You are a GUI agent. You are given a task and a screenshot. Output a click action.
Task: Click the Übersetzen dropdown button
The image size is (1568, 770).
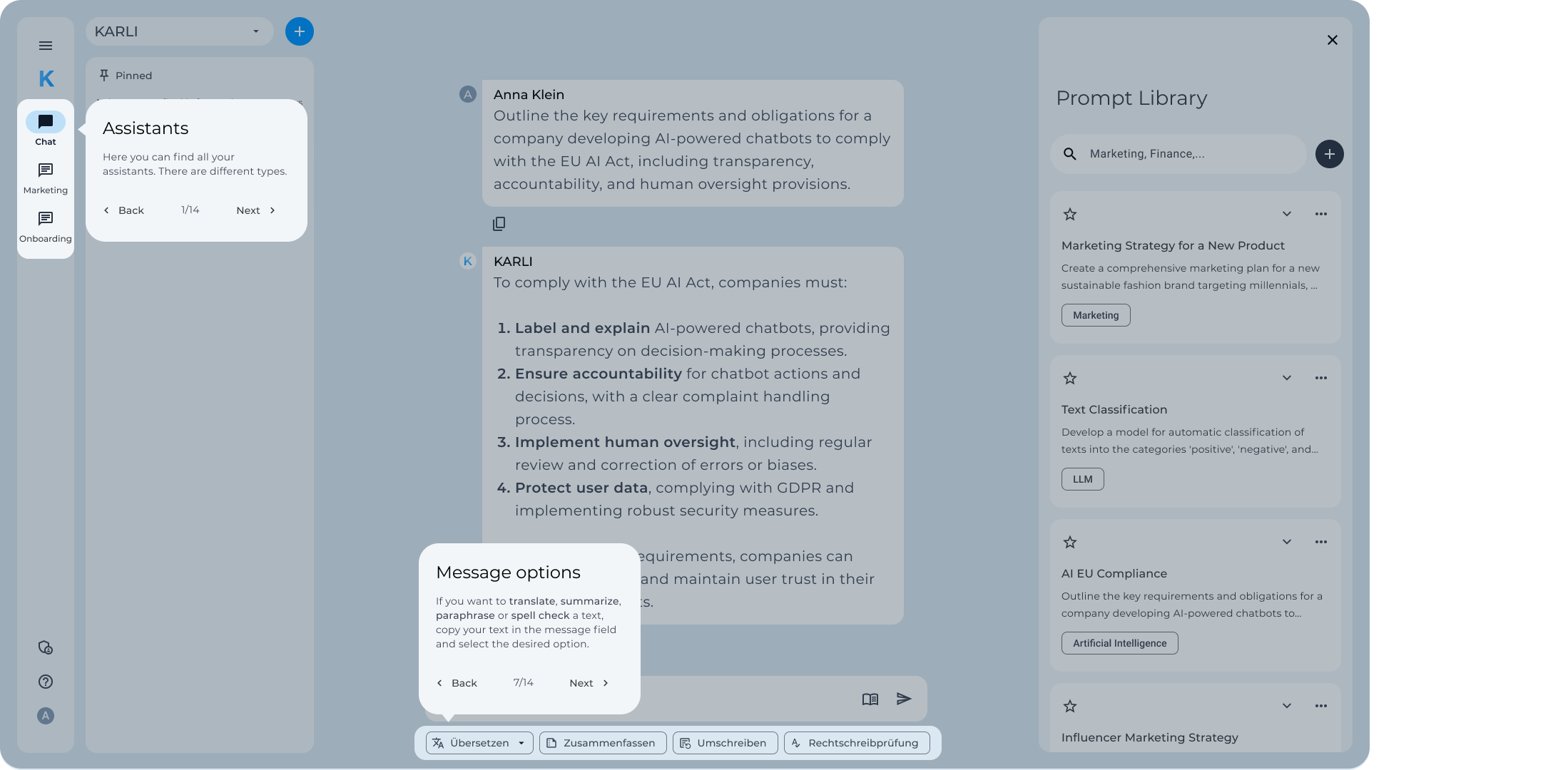coord(522,742)
